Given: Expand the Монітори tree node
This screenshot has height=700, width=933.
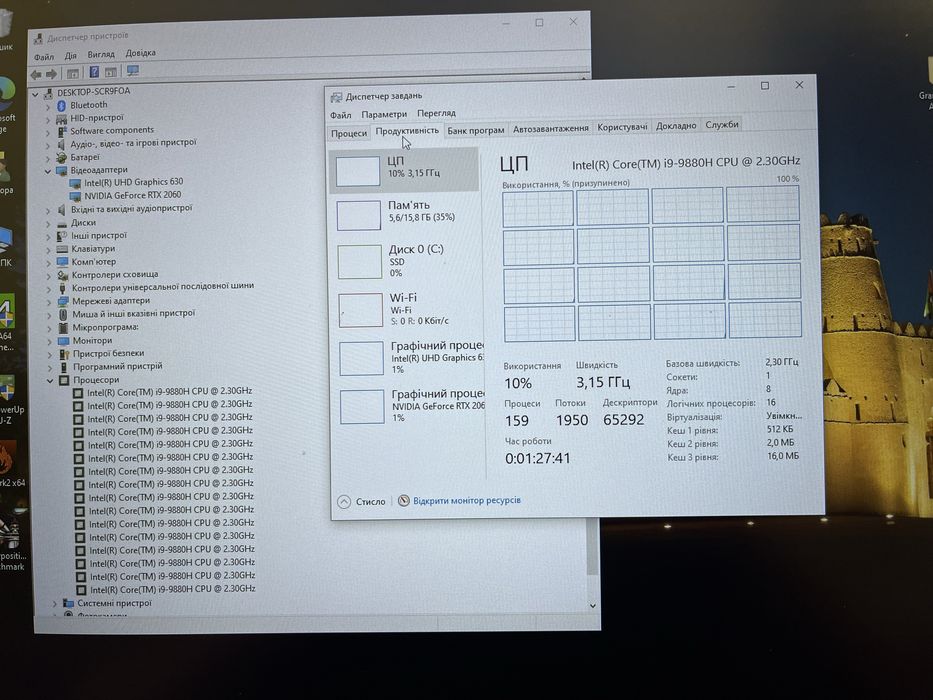Looking at the screenshot, I should tap(50, 341).
